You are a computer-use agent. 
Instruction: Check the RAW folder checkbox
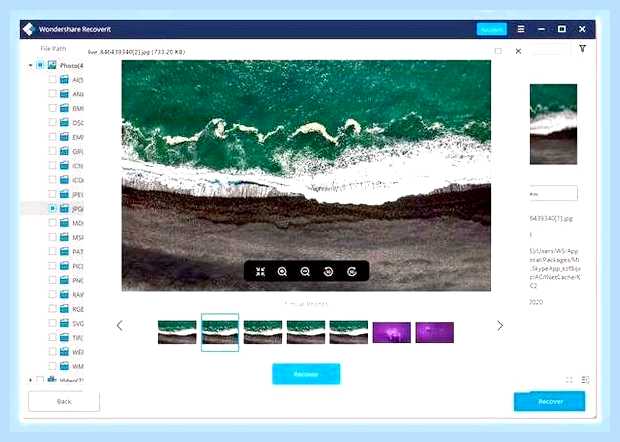coord(52,295)
